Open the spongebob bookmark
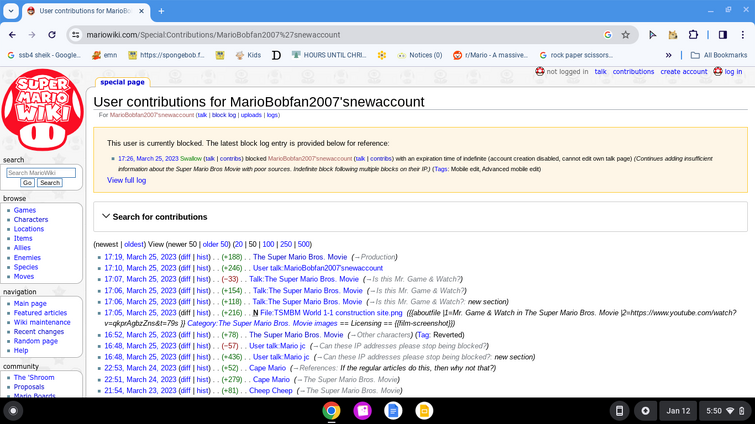Viewport: 755px width, 424px height. [166, 55]
